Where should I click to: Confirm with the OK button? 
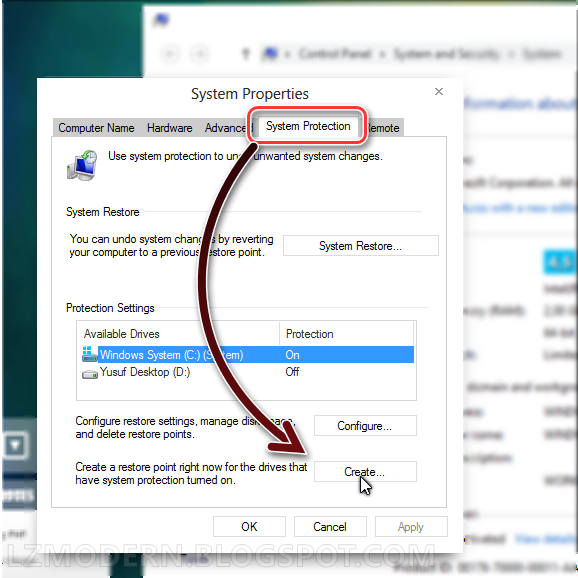point(249,526)
